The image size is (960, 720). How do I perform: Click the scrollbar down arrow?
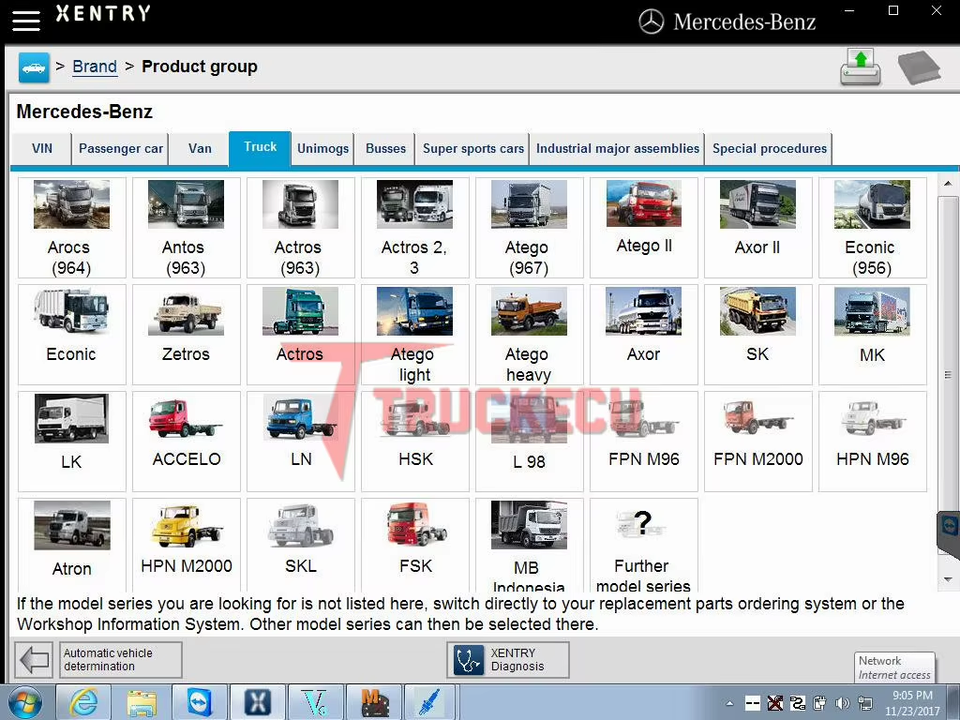(948, 579)
